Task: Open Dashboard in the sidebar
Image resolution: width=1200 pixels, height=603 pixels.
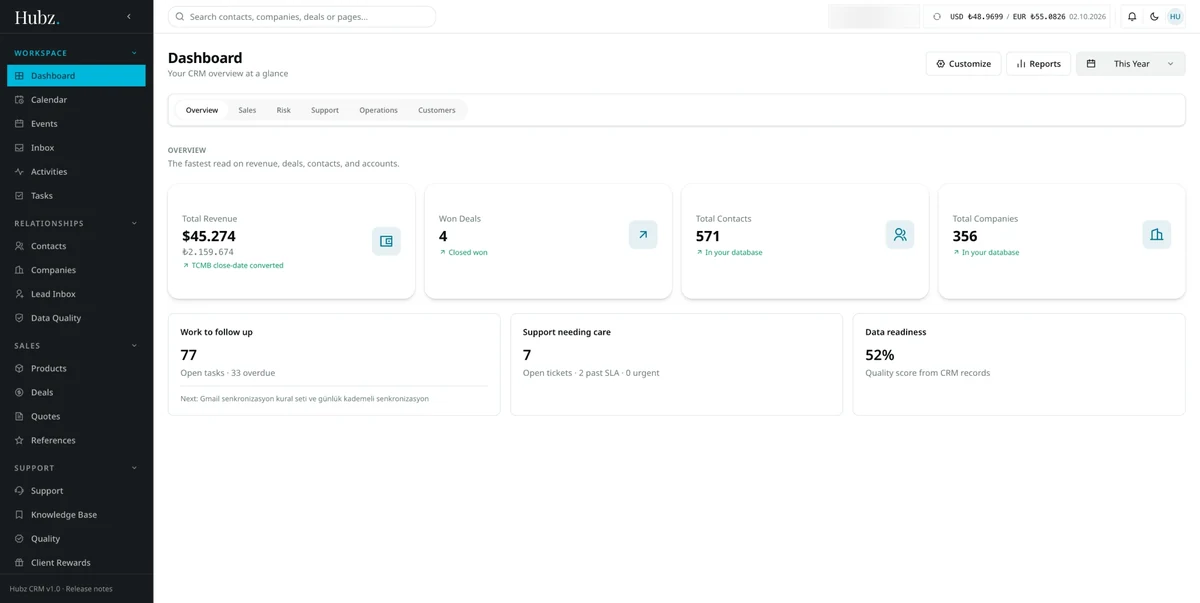Action: tap(76, 76)
